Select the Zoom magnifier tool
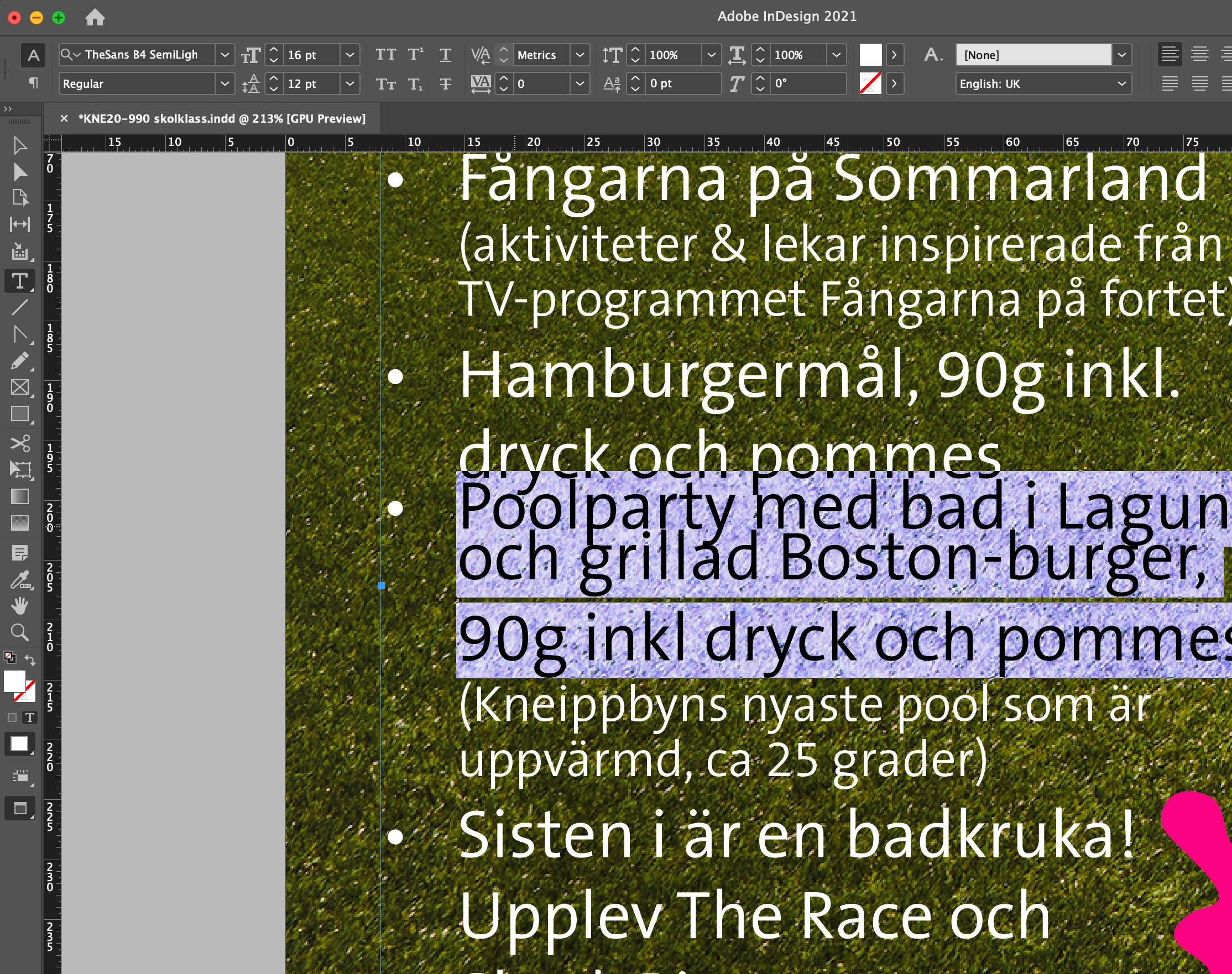The width and height of the screenshot is (1232, 974). pyautogui.click(x=20, y=632)
